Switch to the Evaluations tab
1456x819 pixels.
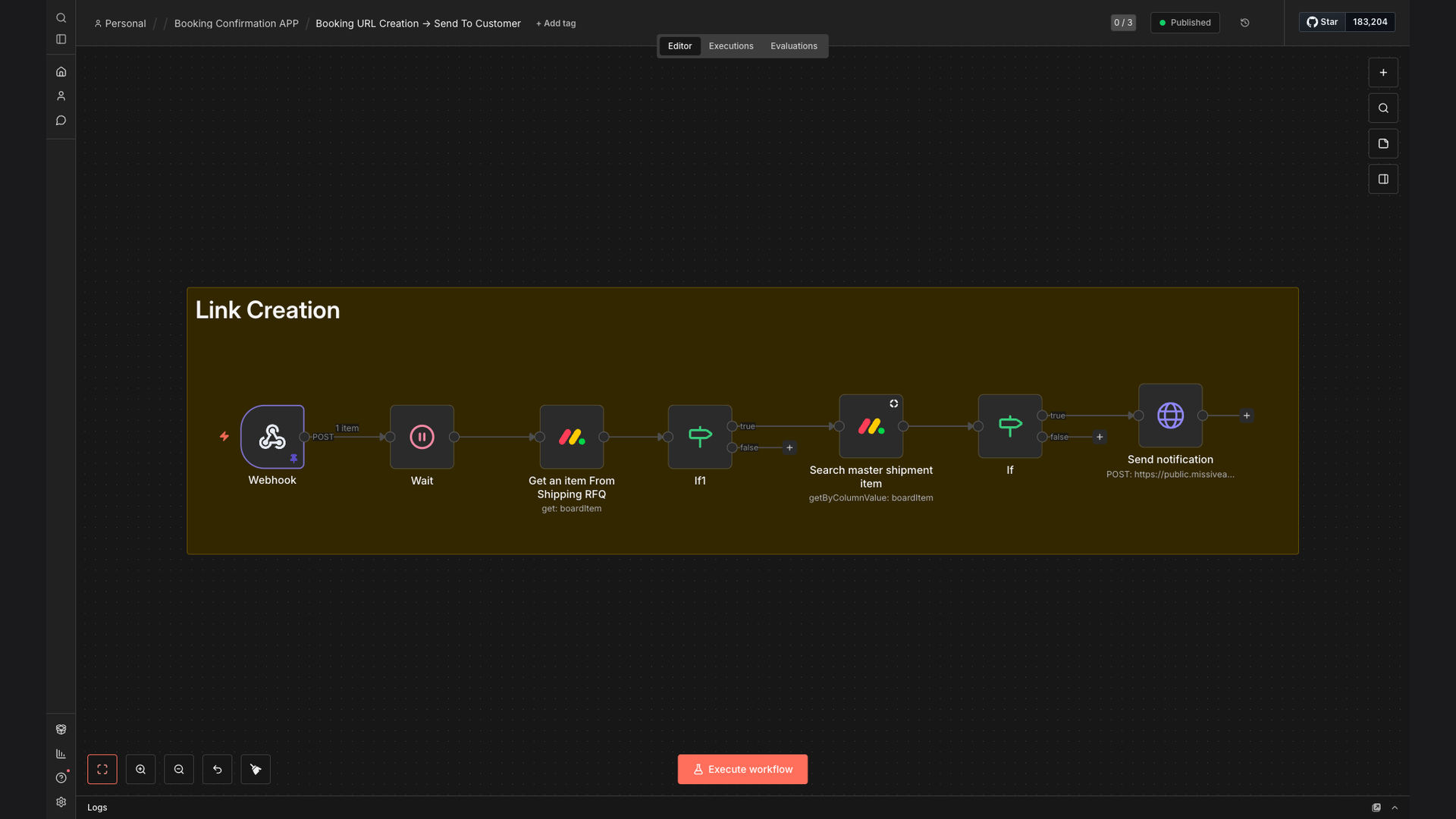(x=794, y=46)
